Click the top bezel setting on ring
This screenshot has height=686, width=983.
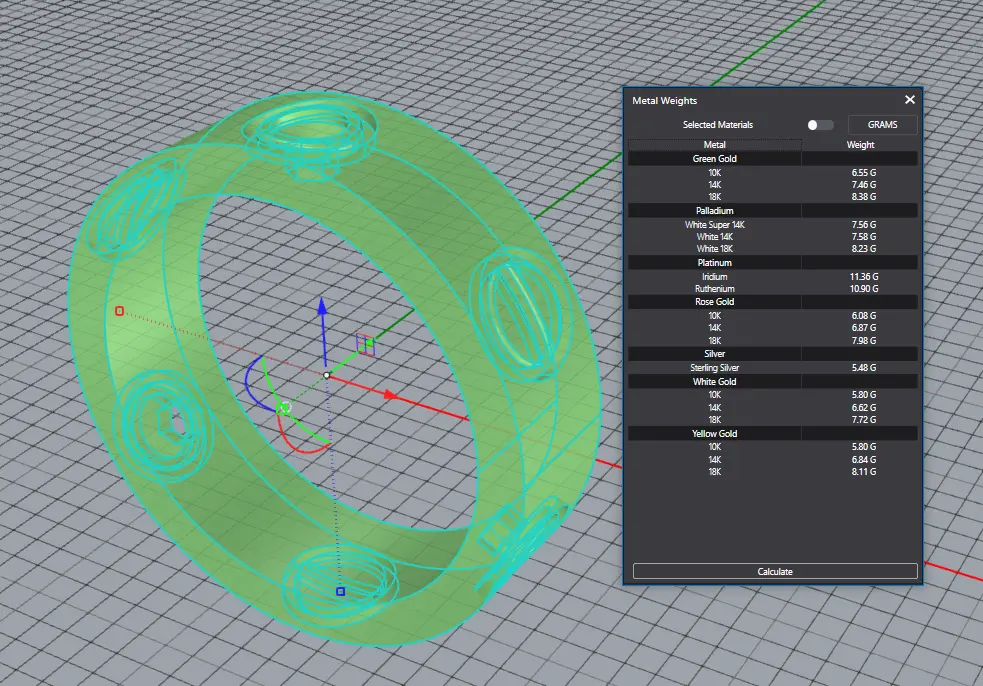tap(310, 138)
